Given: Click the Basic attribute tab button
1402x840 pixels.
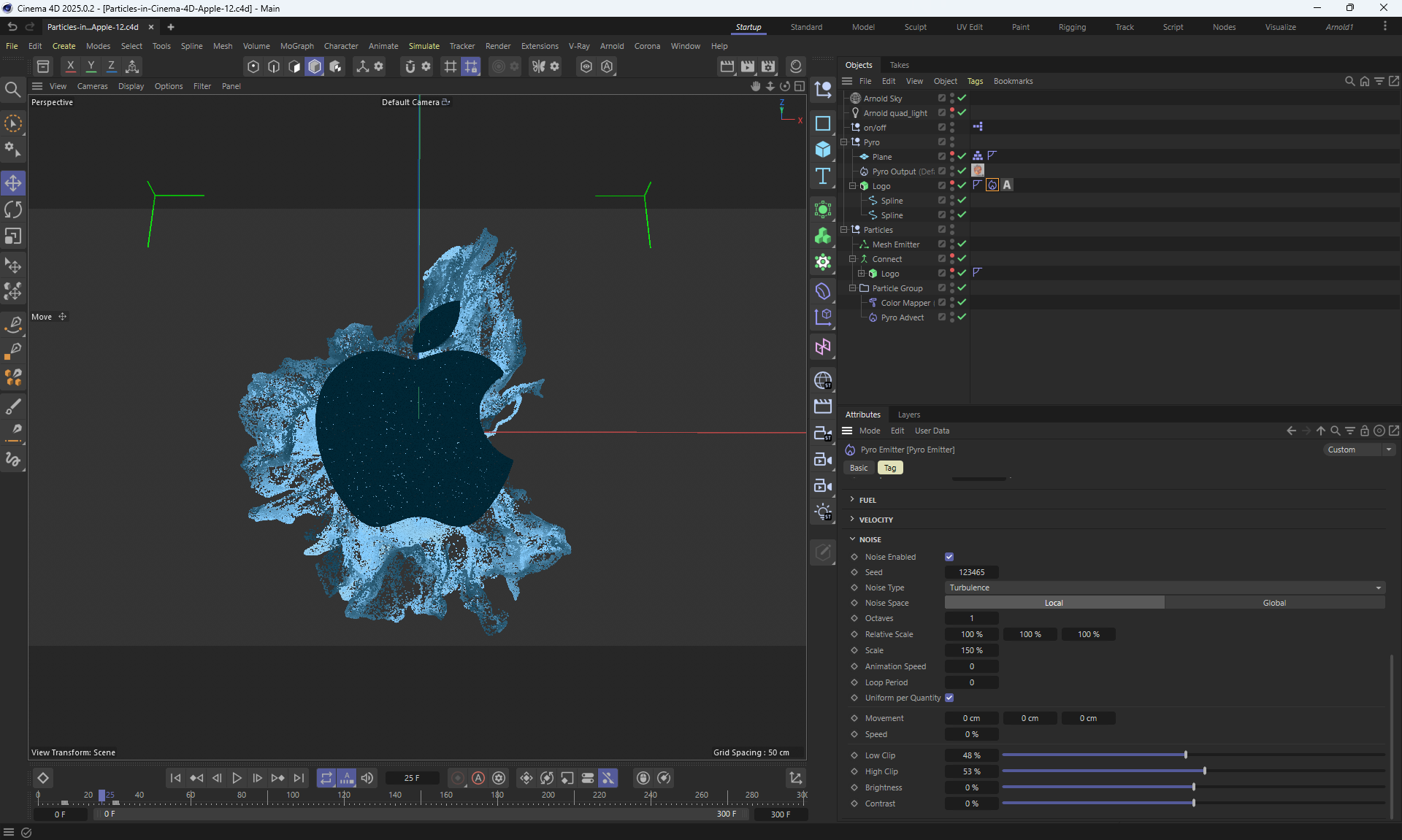Looking at the screenshot, I should (x=859, y=468).
